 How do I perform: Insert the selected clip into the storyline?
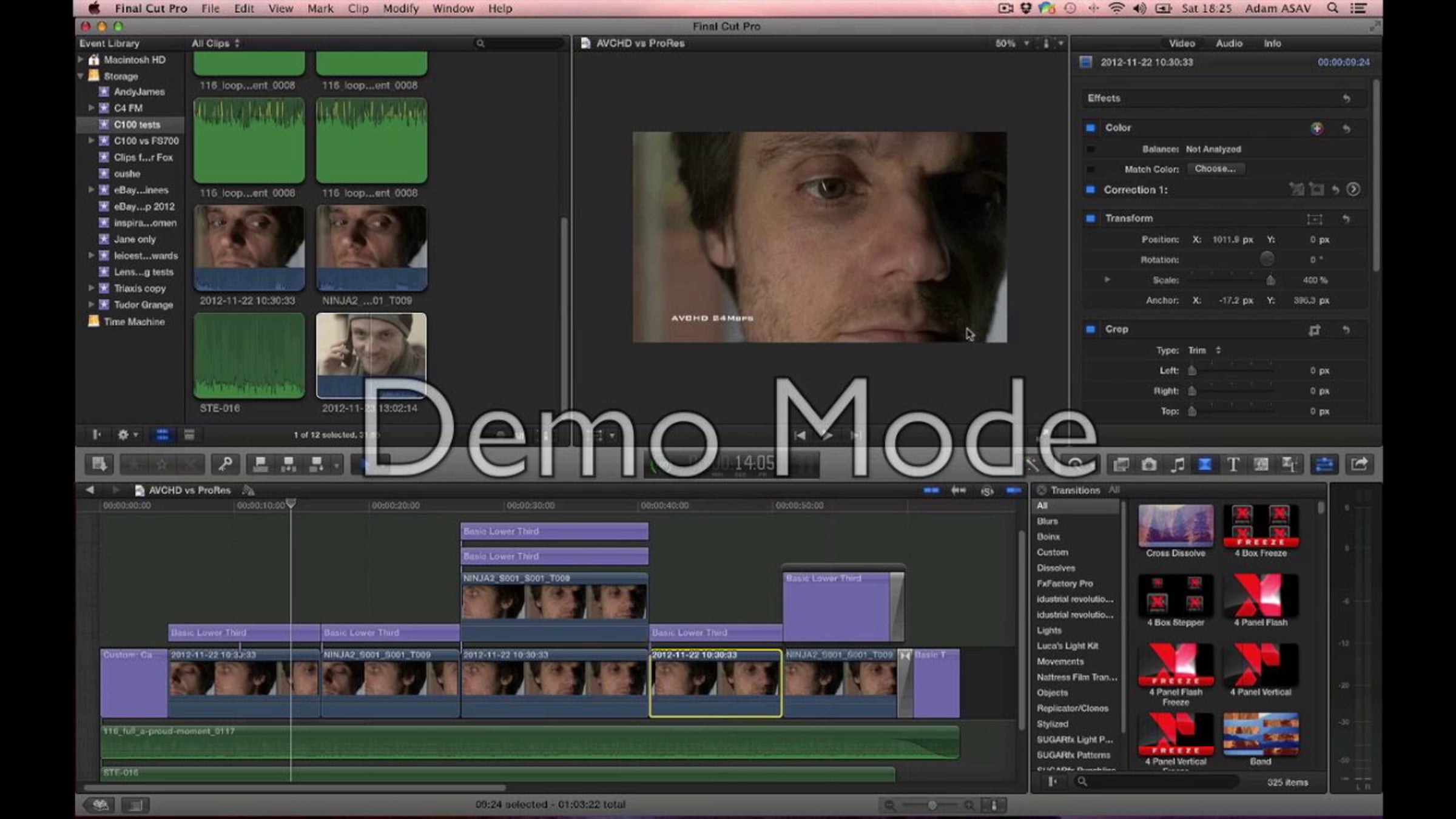(289, 465)
